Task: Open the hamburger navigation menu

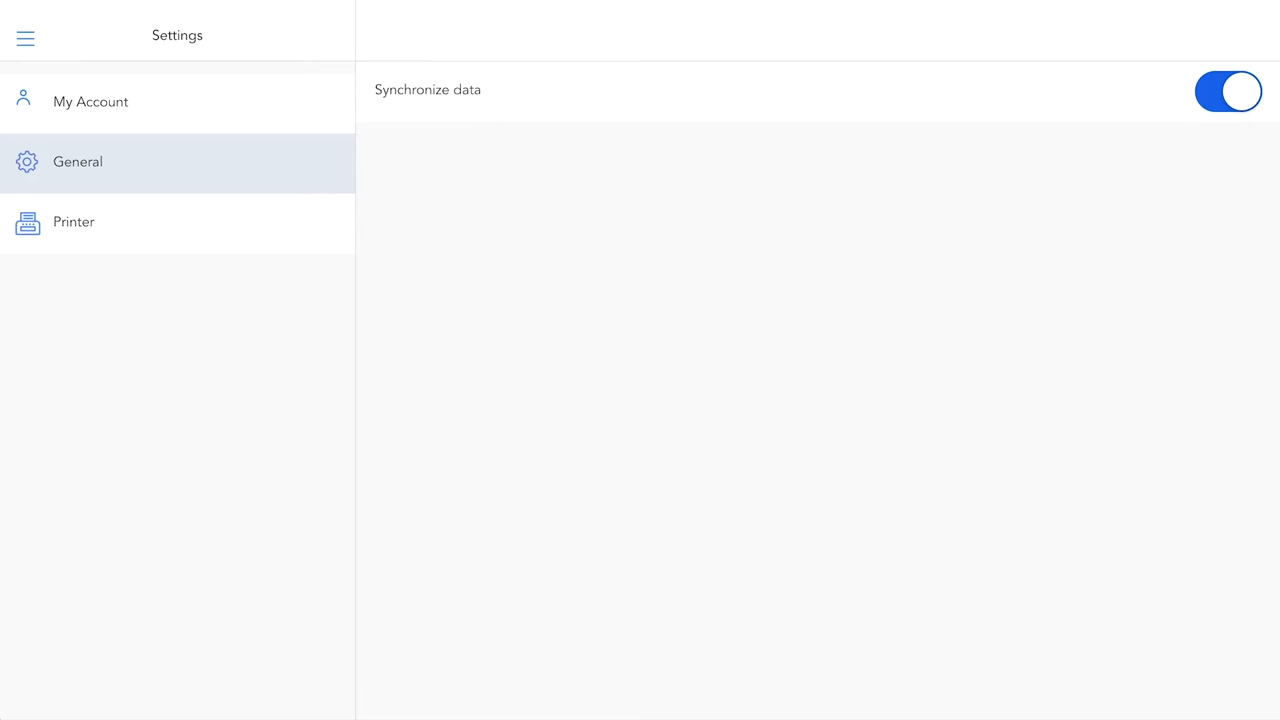Action: 25,38
